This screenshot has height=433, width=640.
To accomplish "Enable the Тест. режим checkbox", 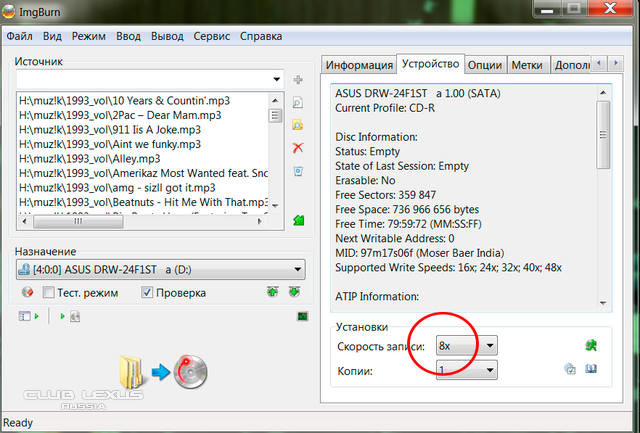I will [x=48, y=293].
